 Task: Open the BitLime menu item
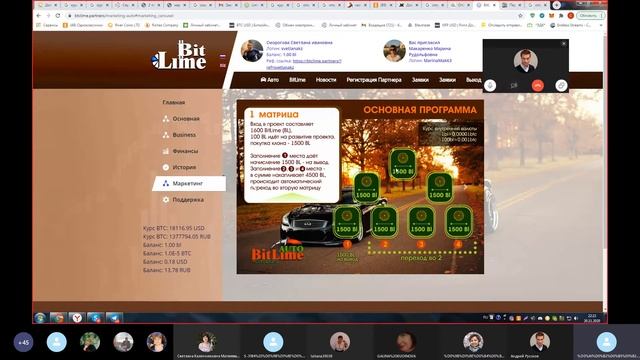(x=298, y=80)
